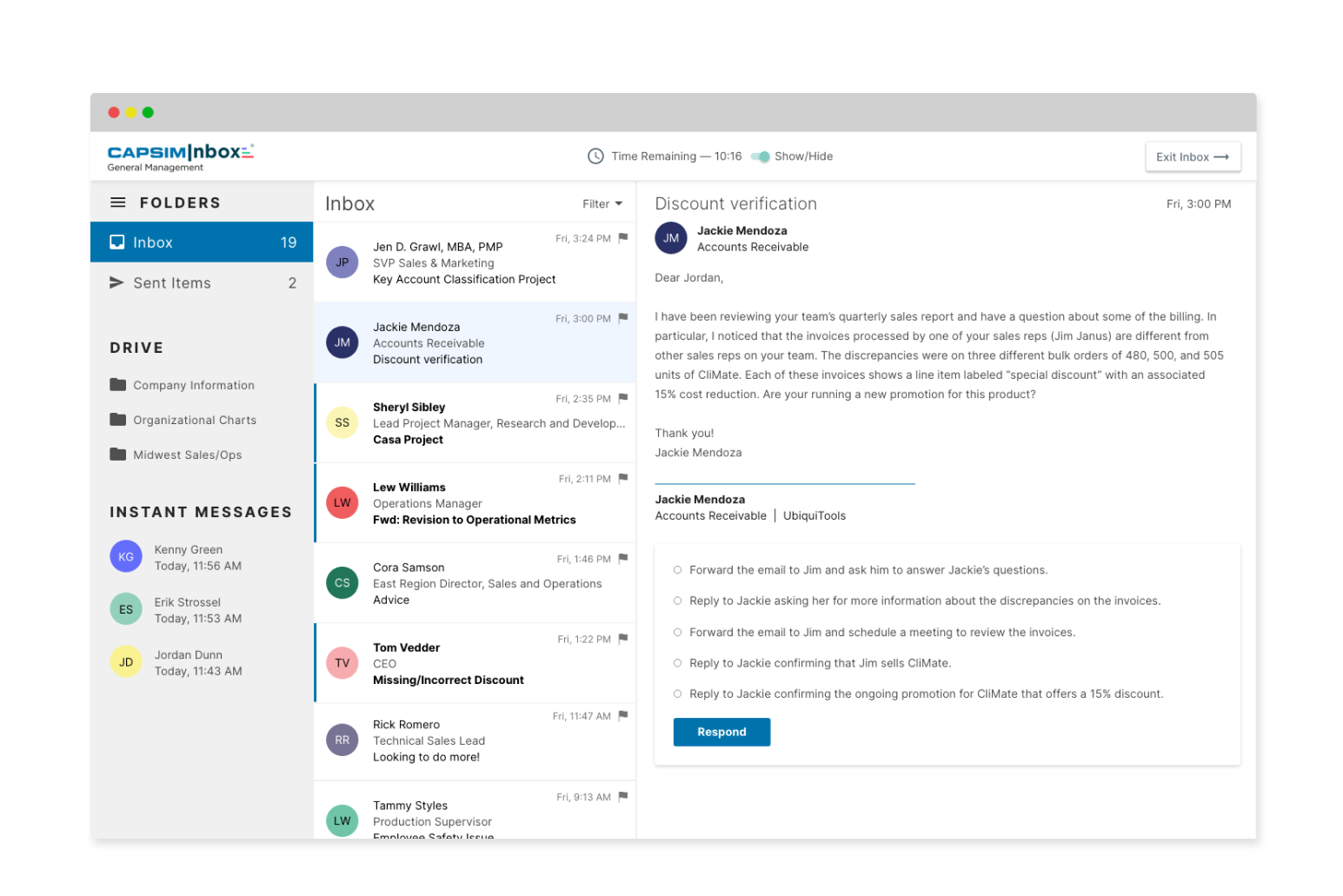Click the folder icon beside Company Information
Screen dimensions: 1343x896
point(118,384)
